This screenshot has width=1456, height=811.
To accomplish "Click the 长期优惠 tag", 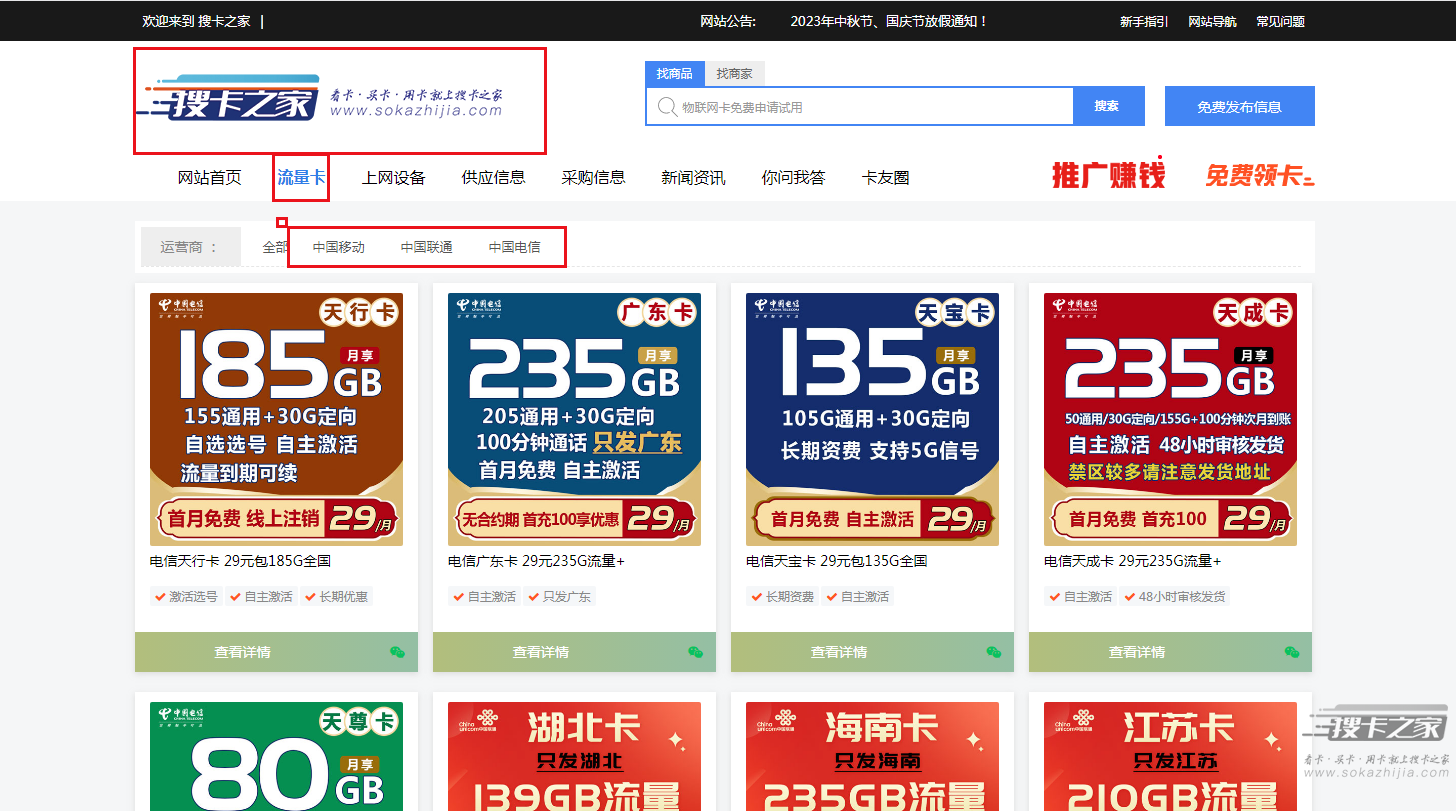I will coord(336,597).
